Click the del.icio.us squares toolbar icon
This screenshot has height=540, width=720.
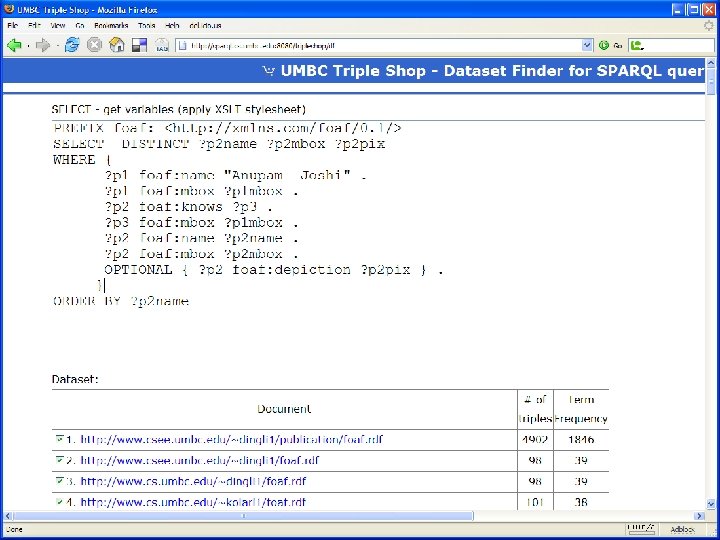point(139,45)
